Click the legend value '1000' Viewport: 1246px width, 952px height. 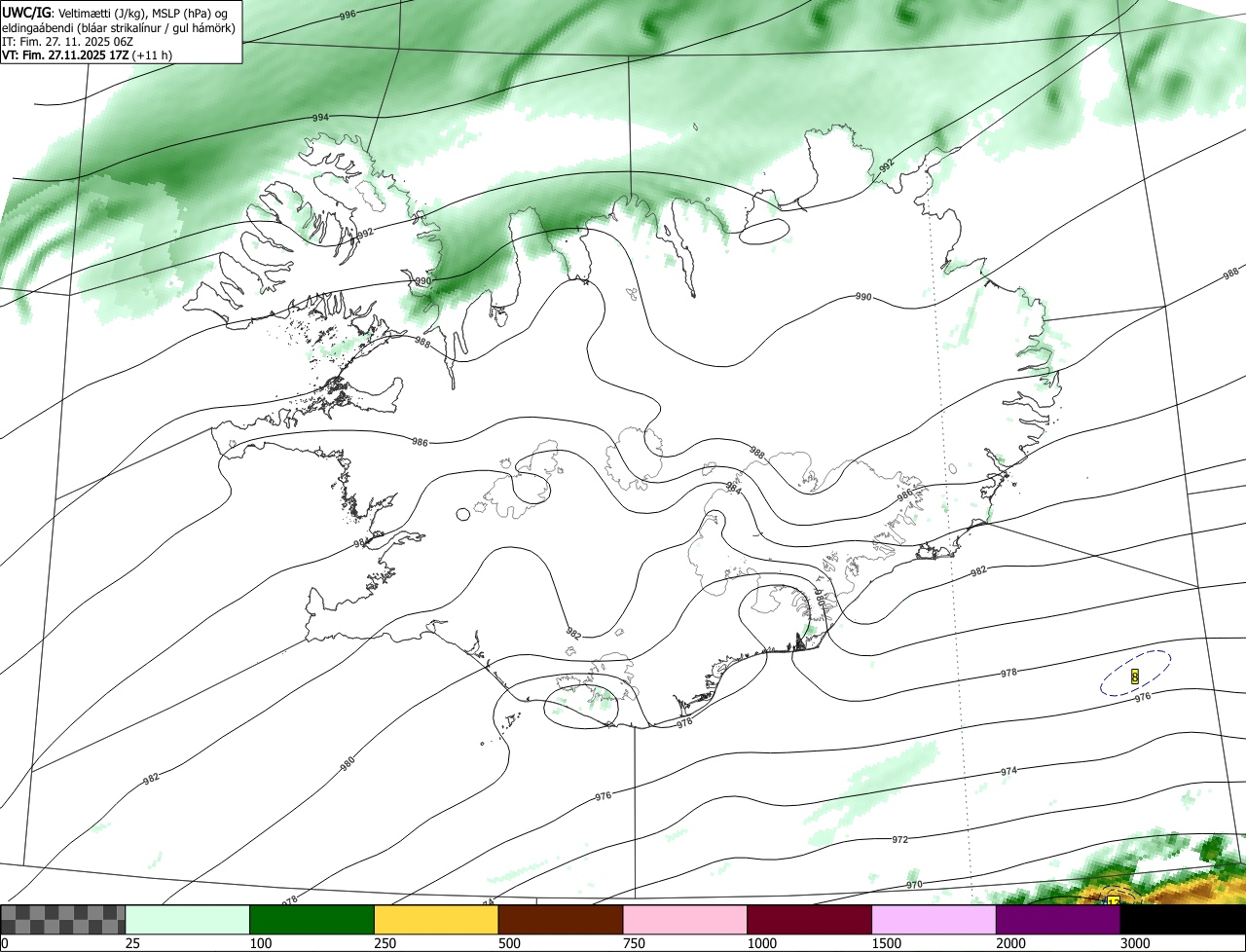[x=762, y=943]
